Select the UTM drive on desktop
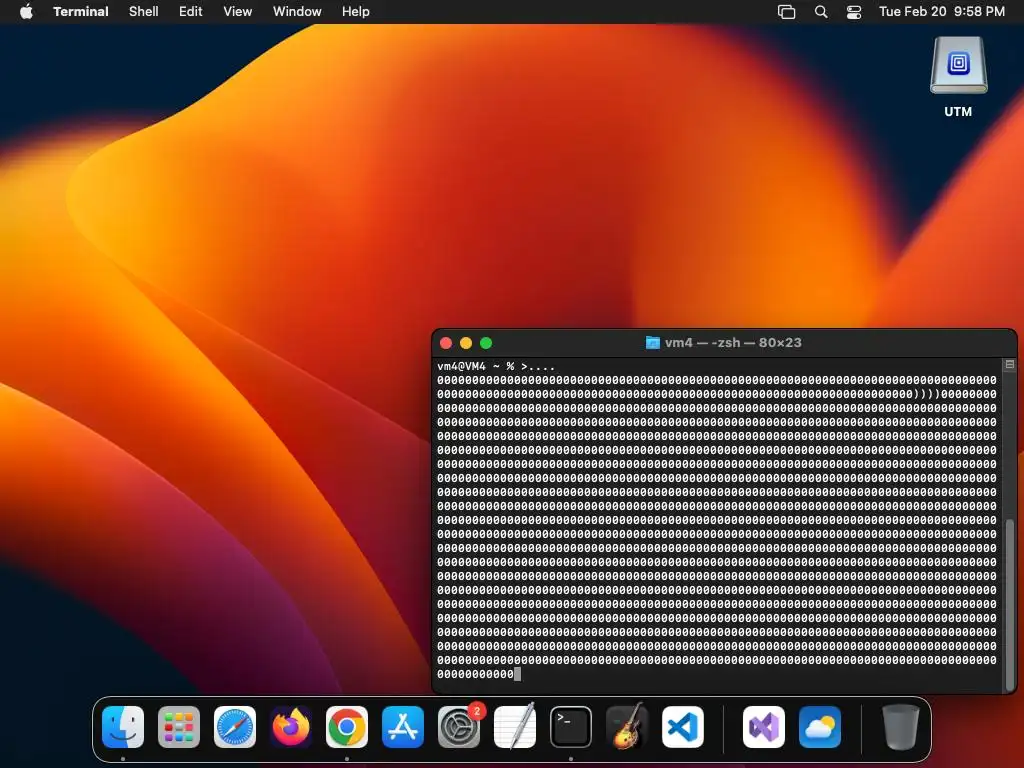Image resolution: width=1024 pixels, height=768 pixels. [958, 77]
